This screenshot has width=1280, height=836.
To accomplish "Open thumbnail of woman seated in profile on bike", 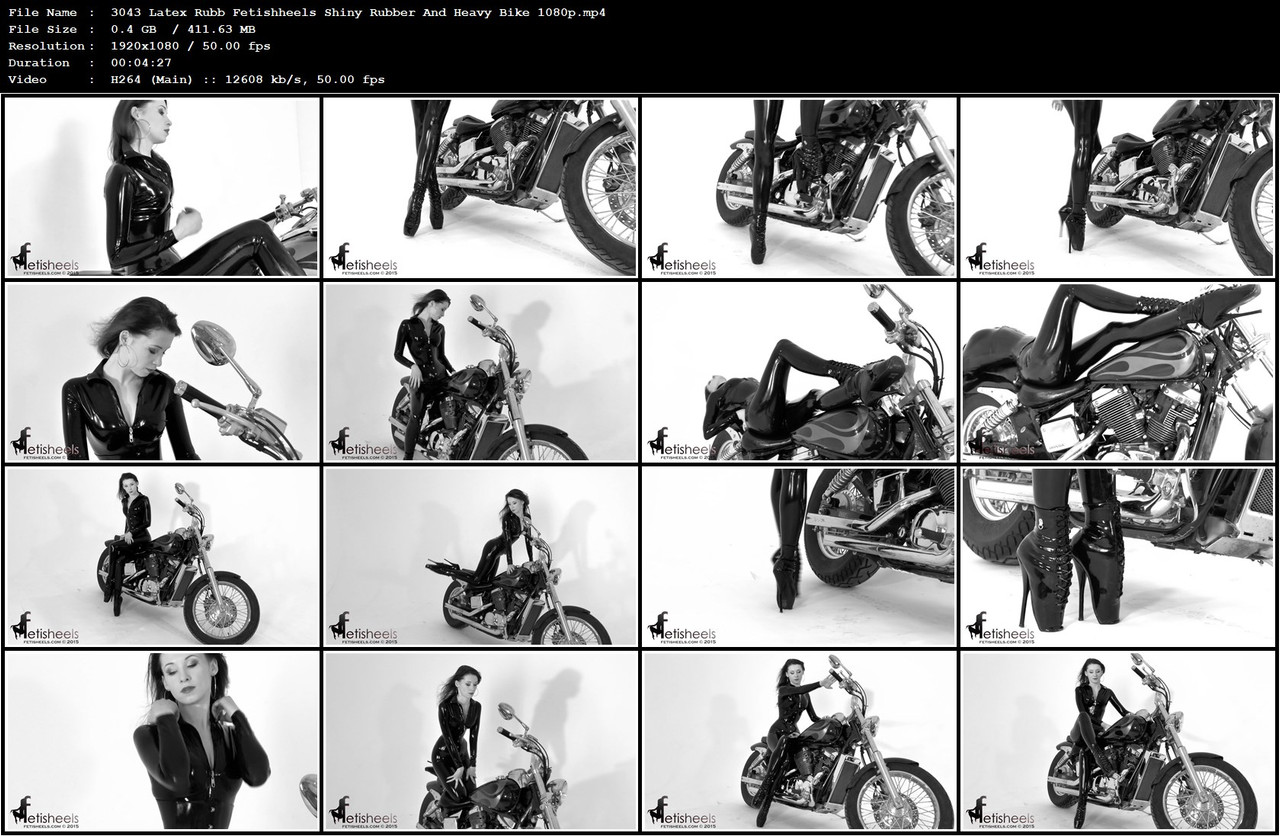I will [162, 186].
